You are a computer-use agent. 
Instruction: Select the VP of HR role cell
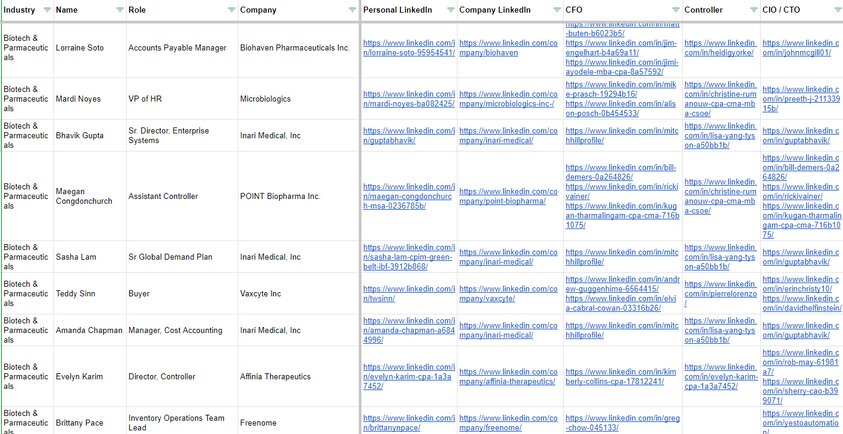(182, 99)
